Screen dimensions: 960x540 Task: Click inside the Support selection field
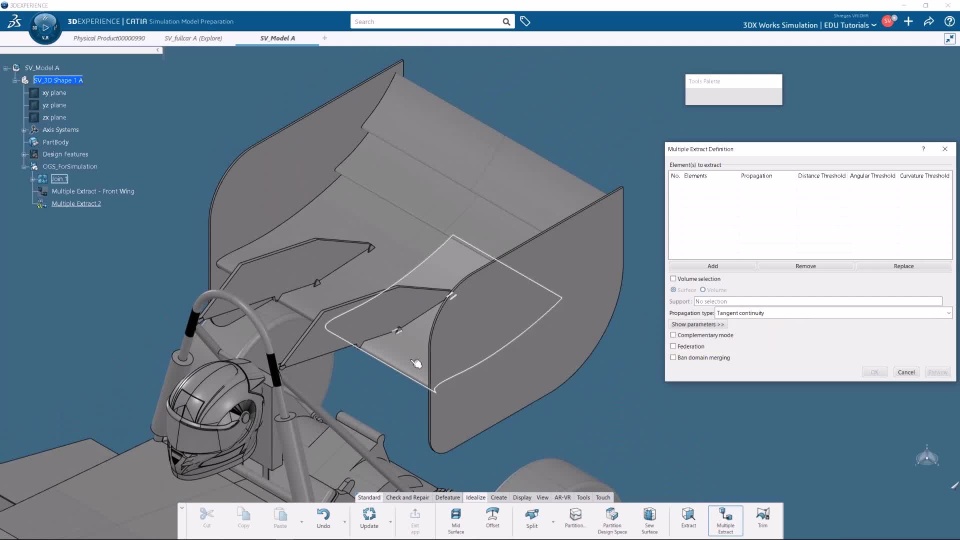818,301
